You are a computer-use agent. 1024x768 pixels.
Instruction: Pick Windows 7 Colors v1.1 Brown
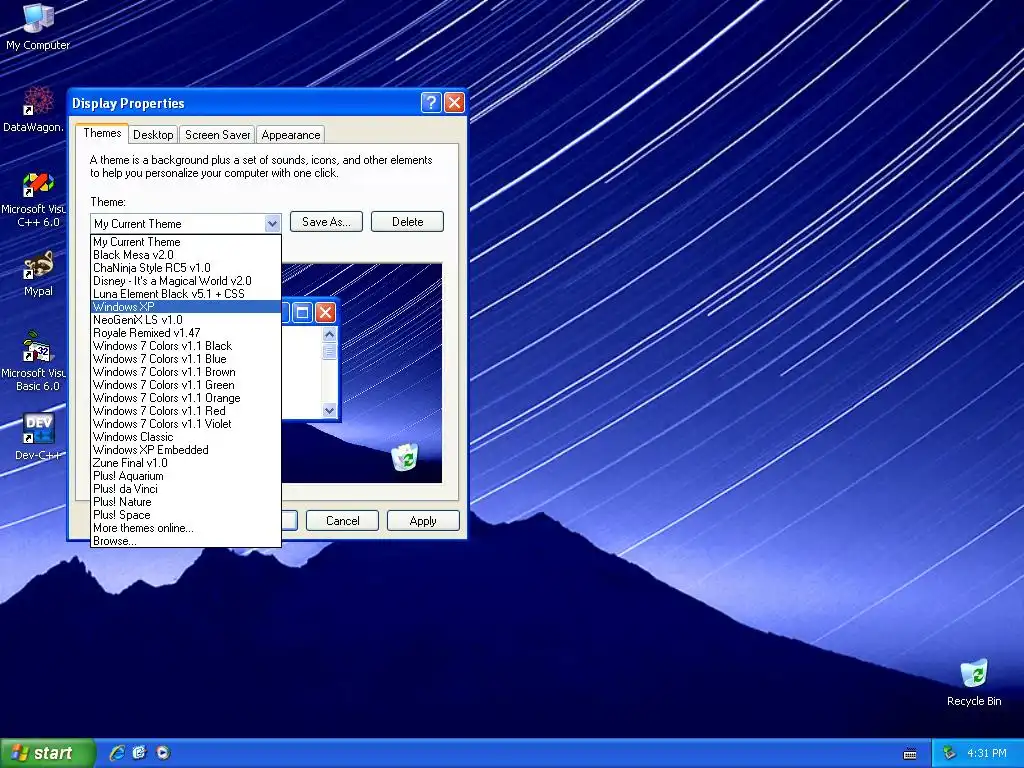click(186, 372)
